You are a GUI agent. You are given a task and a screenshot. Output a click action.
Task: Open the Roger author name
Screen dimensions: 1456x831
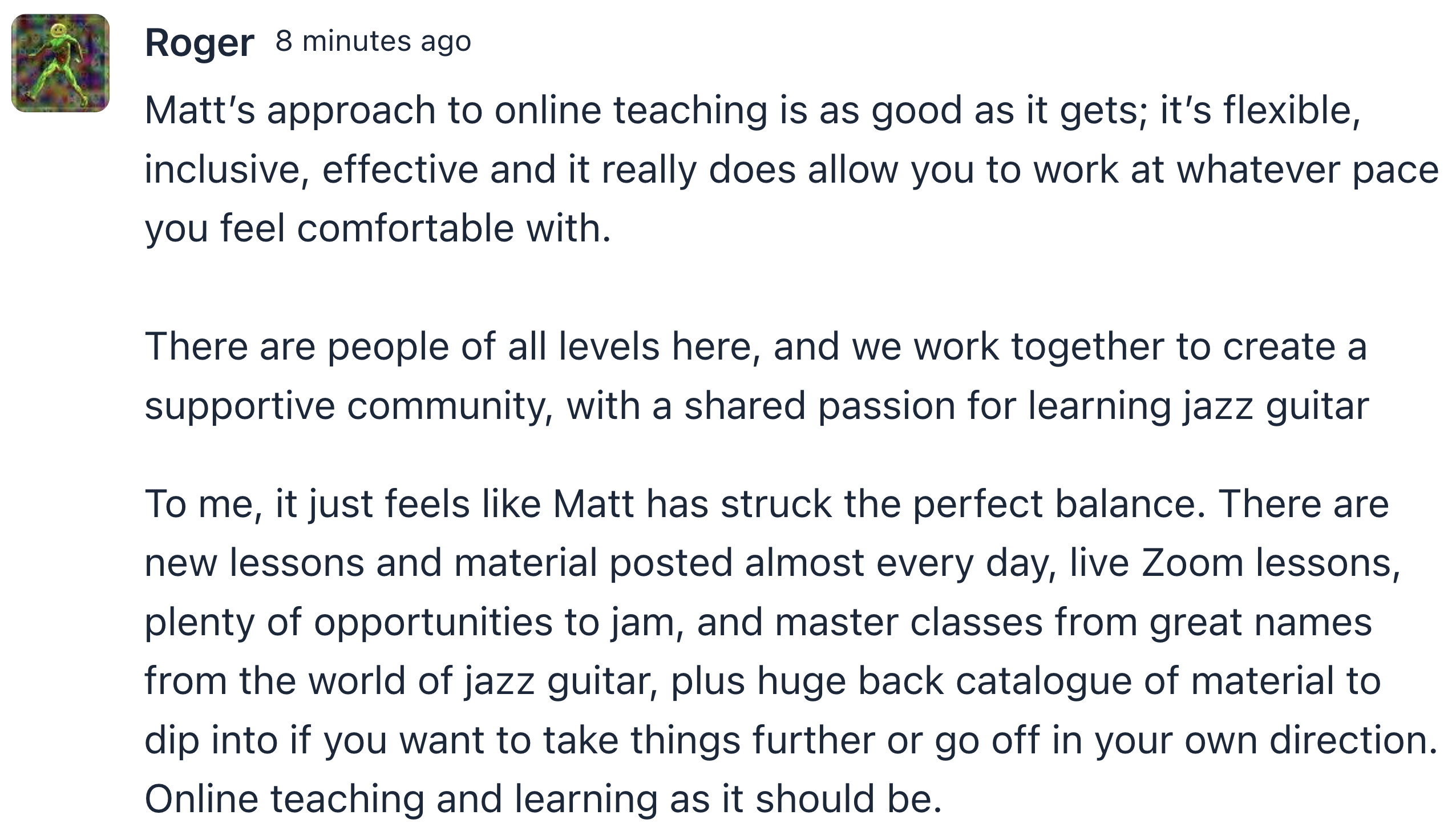(x=199, y=43)
